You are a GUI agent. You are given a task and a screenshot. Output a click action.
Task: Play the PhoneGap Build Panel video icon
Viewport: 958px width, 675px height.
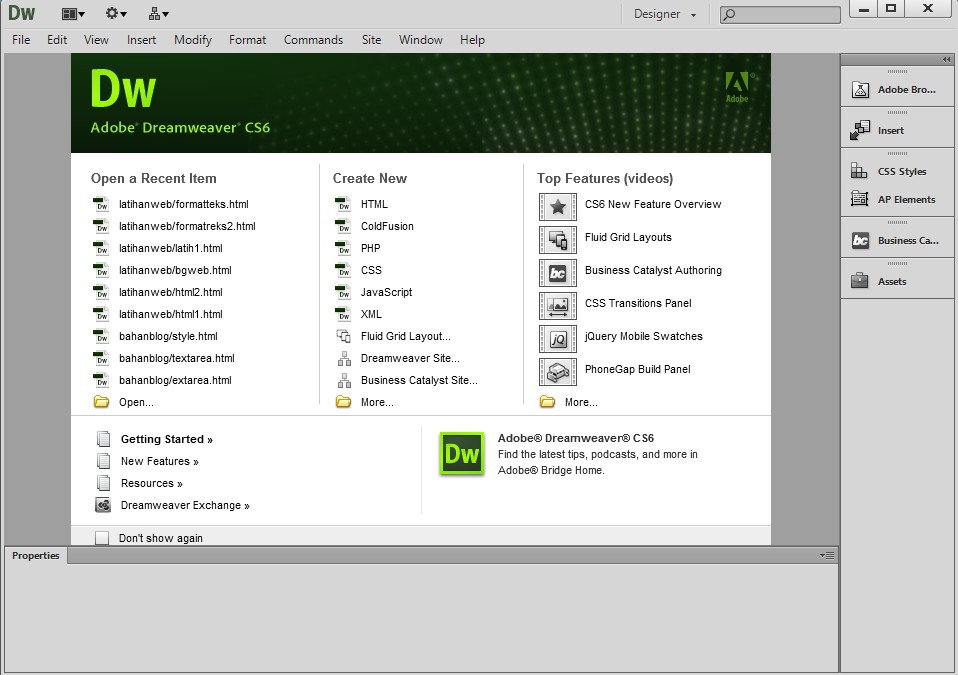click(557, 371)
